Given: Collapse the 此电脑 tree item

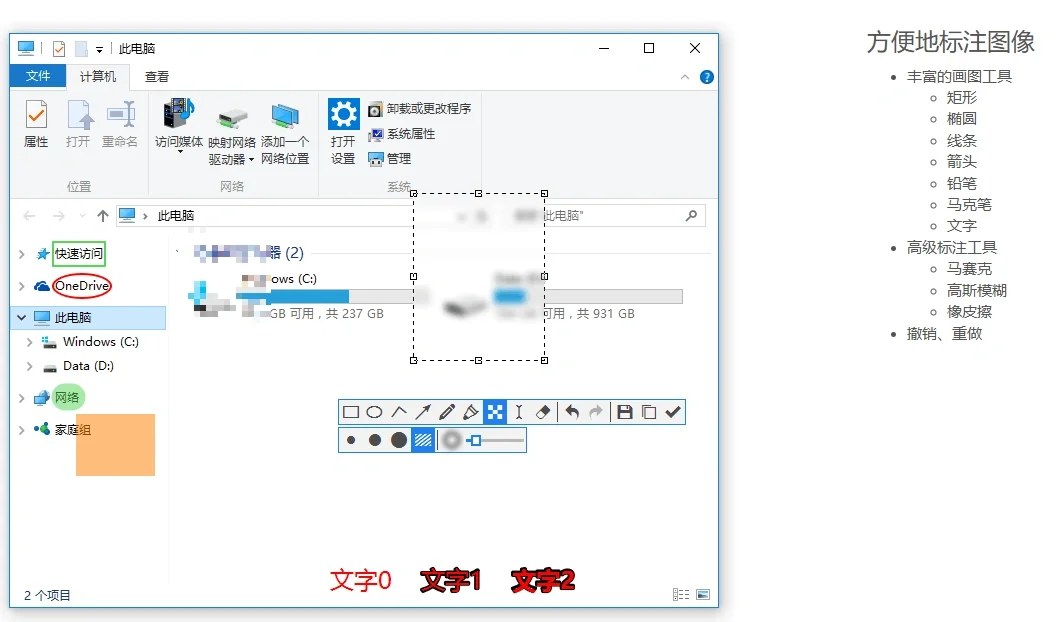Looking at the screenshot, I should click(x=20, y=318).
